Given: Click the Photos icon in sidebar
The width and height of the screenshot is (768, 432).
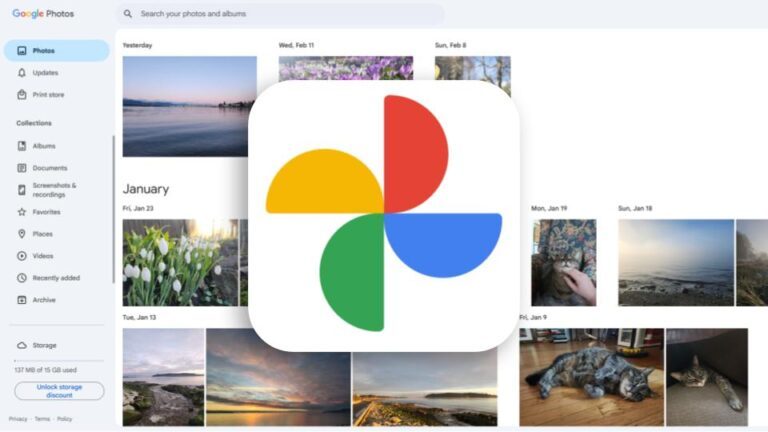Looking at the screenshot, I should coord(22,50).
